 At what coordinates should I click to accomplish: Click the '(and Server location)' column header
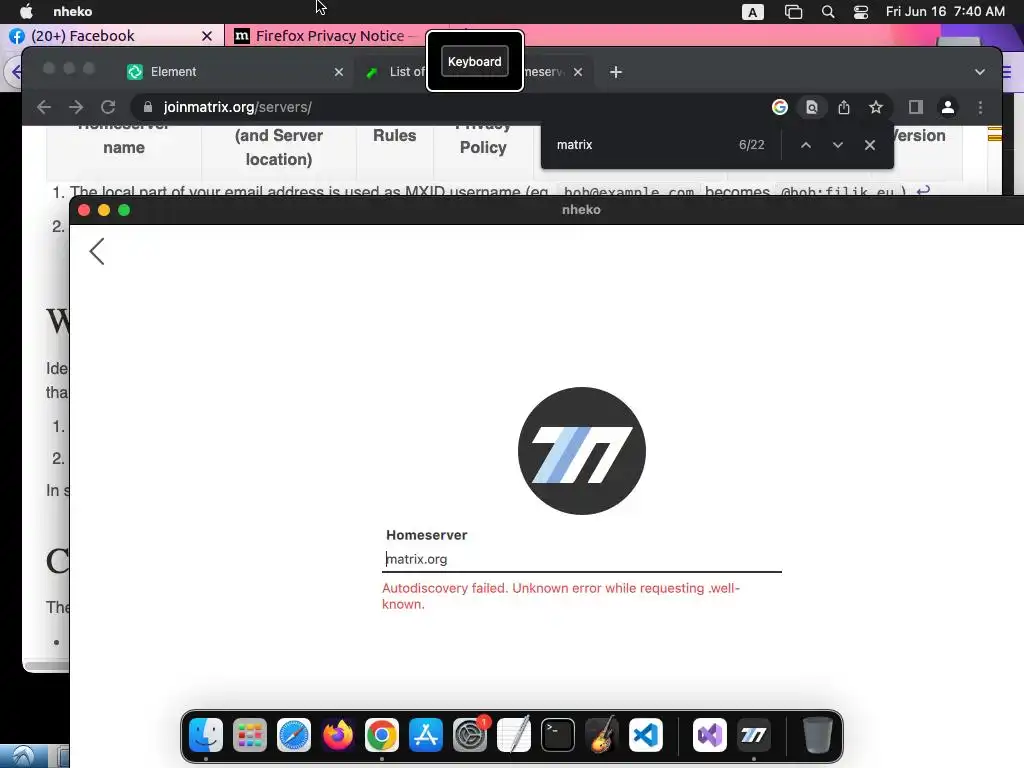point(279,148)
